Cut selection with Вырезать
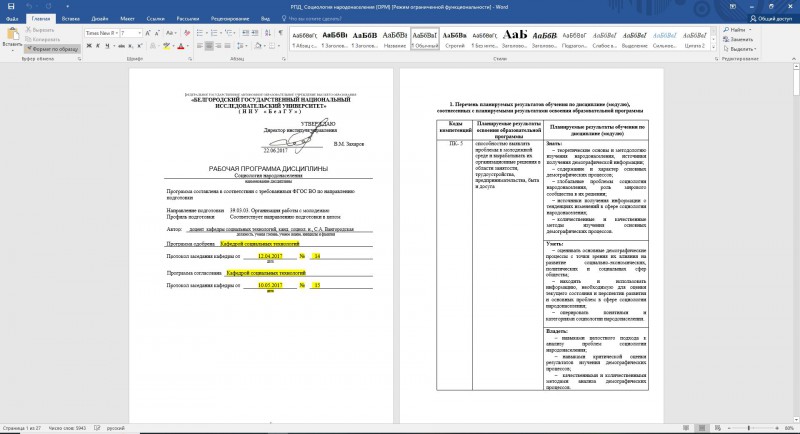The image size is (800, 434). (x=39, y=30)
